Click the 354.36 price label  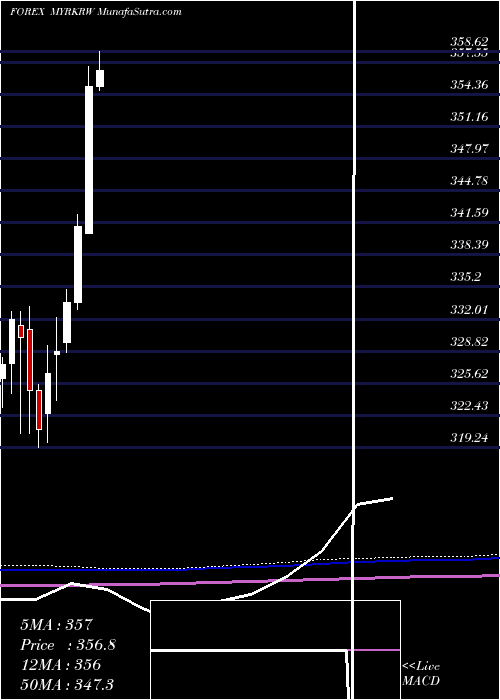click(x=469, y=84)
